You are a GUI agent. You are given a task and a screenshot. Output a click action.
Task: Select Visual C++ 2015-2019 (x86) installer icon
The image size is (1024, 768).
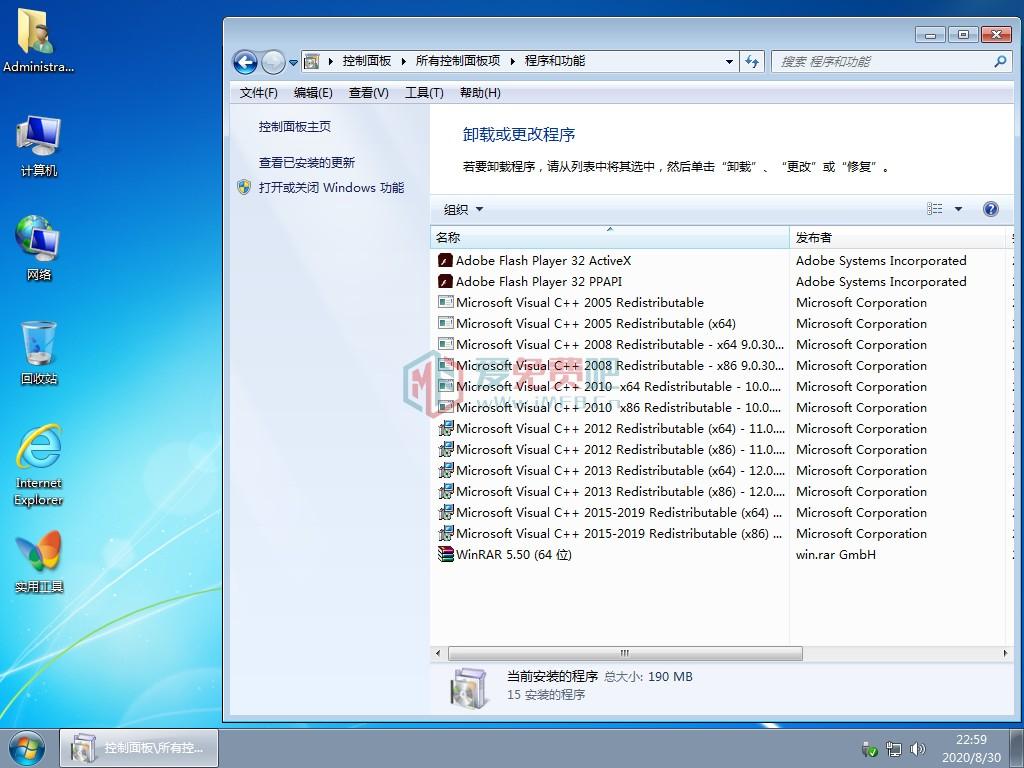tap(445, 533)
